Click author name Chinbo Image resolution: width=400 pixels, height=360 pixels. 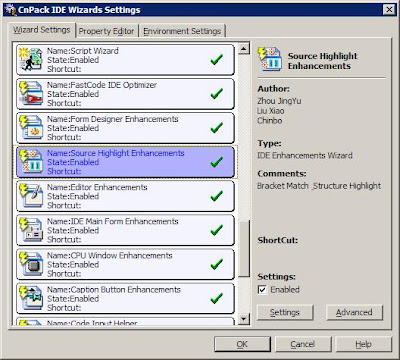point(270,121)
